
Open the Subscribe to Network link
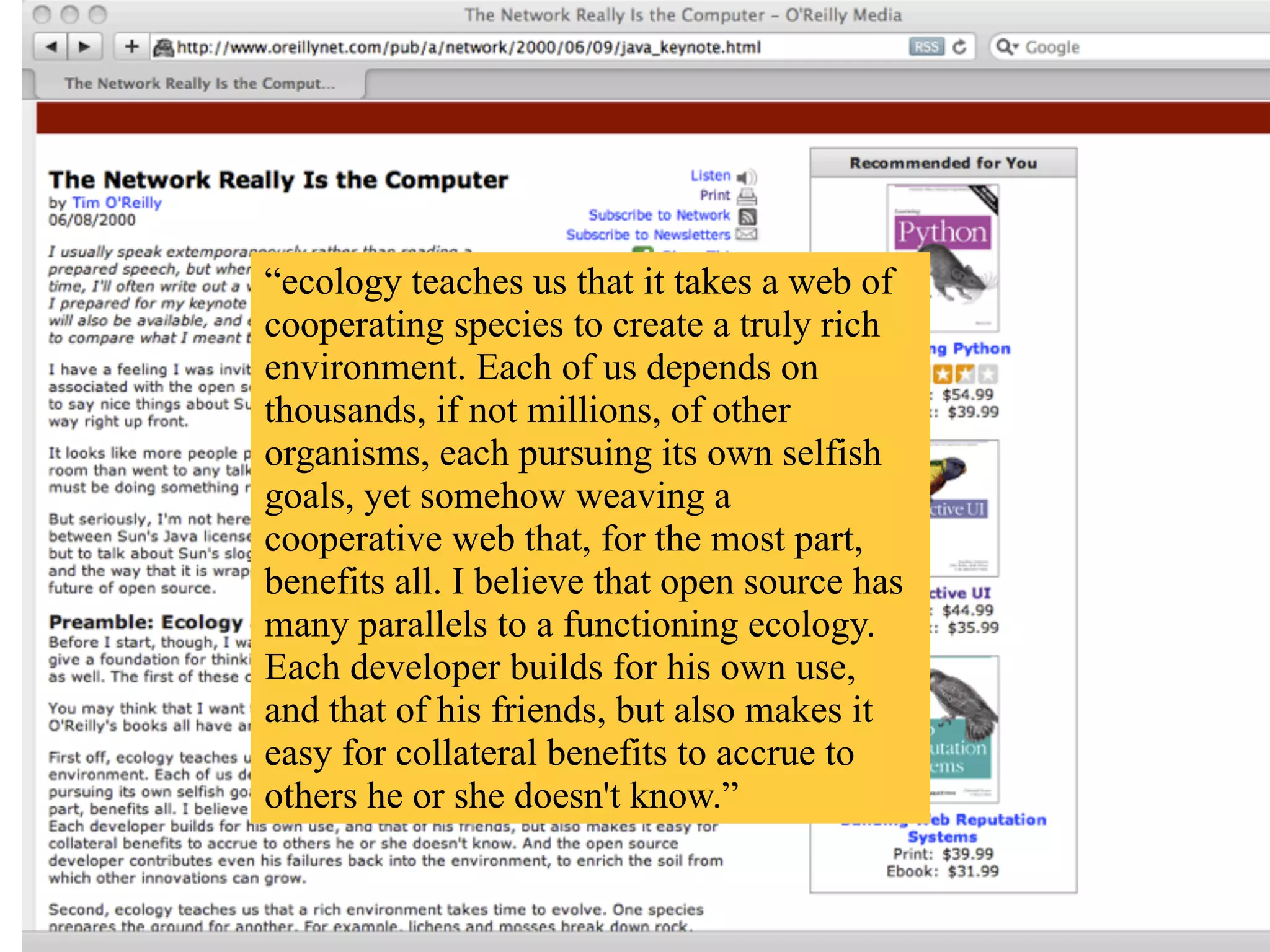[659, 215]
